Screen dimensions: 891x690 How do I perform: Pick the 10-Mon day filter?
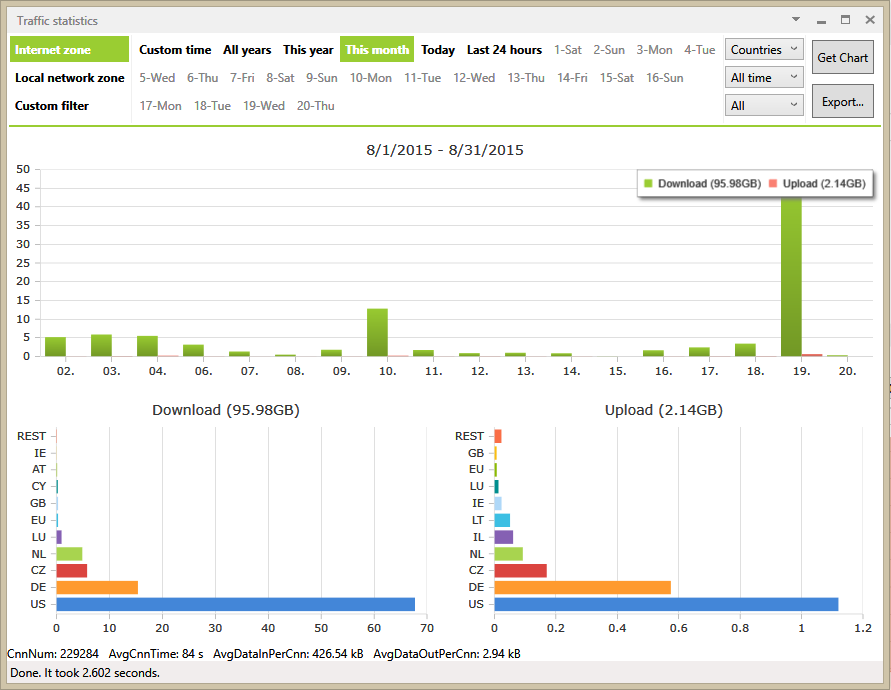pos(370,78)
